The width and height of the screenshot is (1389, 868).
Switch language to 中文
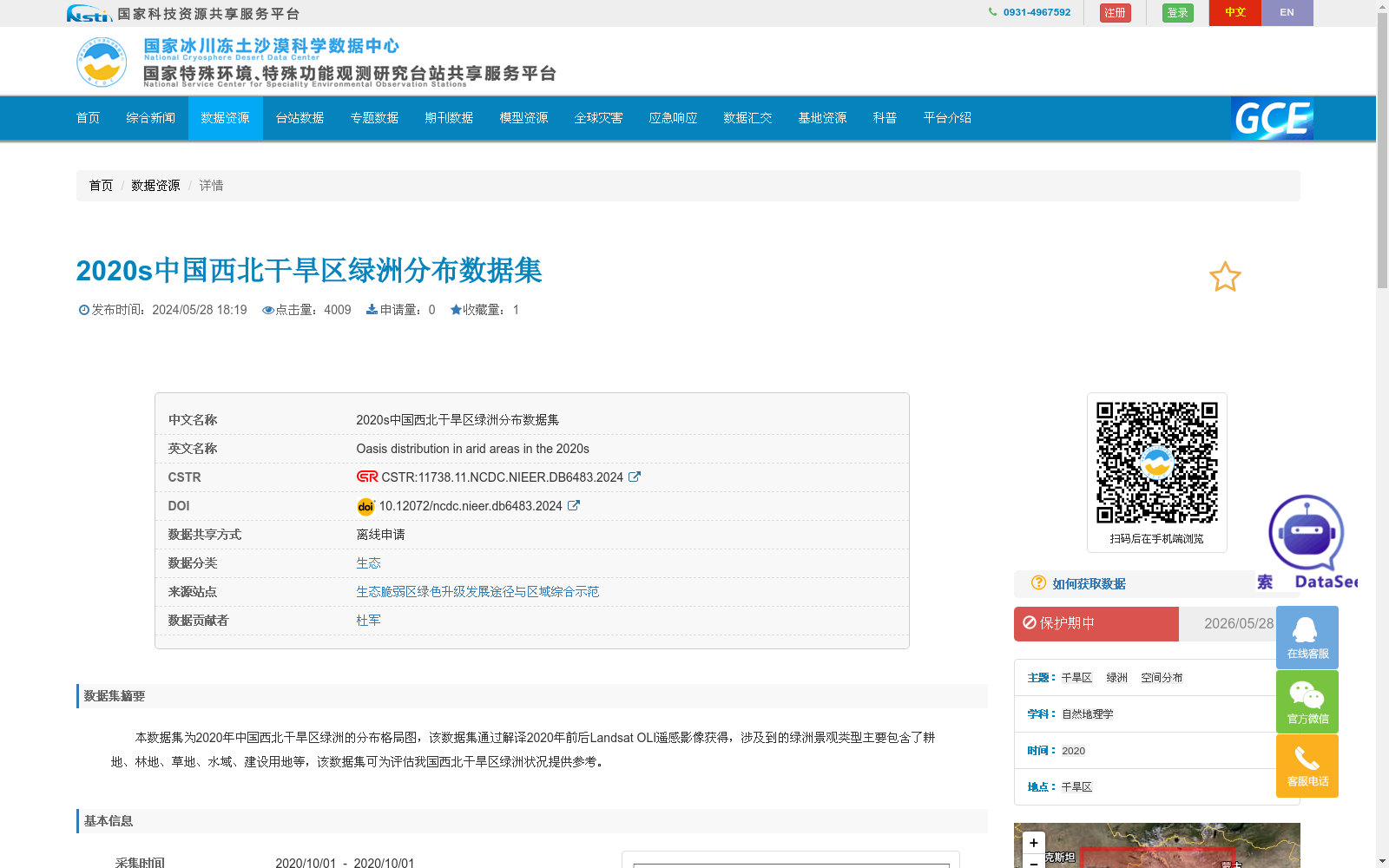click(x=1234, y=13)
